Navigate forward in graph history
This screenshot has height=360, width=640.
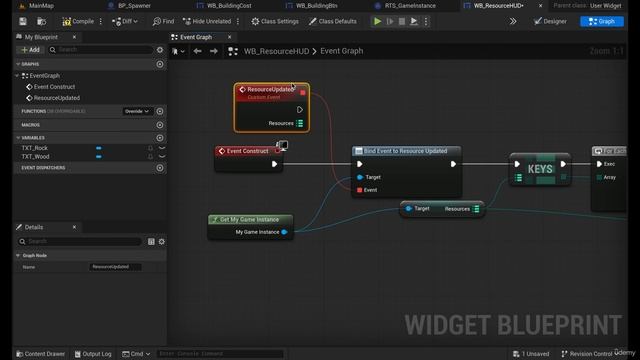coord(213,51)
